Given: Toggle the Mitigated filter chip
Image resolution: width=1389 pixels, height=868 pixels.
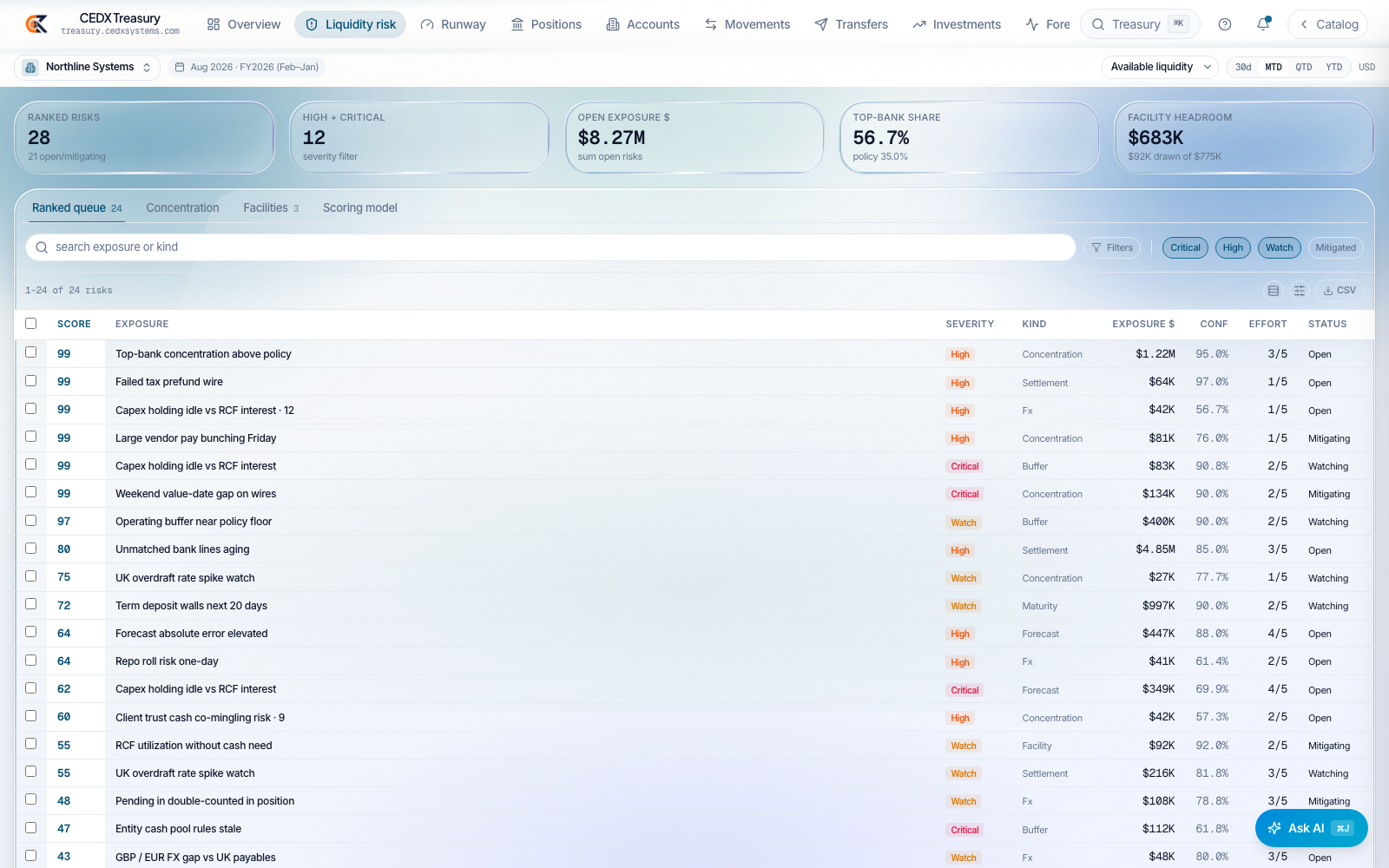Looking at the screenshot, I should [x=1335, y=247].
